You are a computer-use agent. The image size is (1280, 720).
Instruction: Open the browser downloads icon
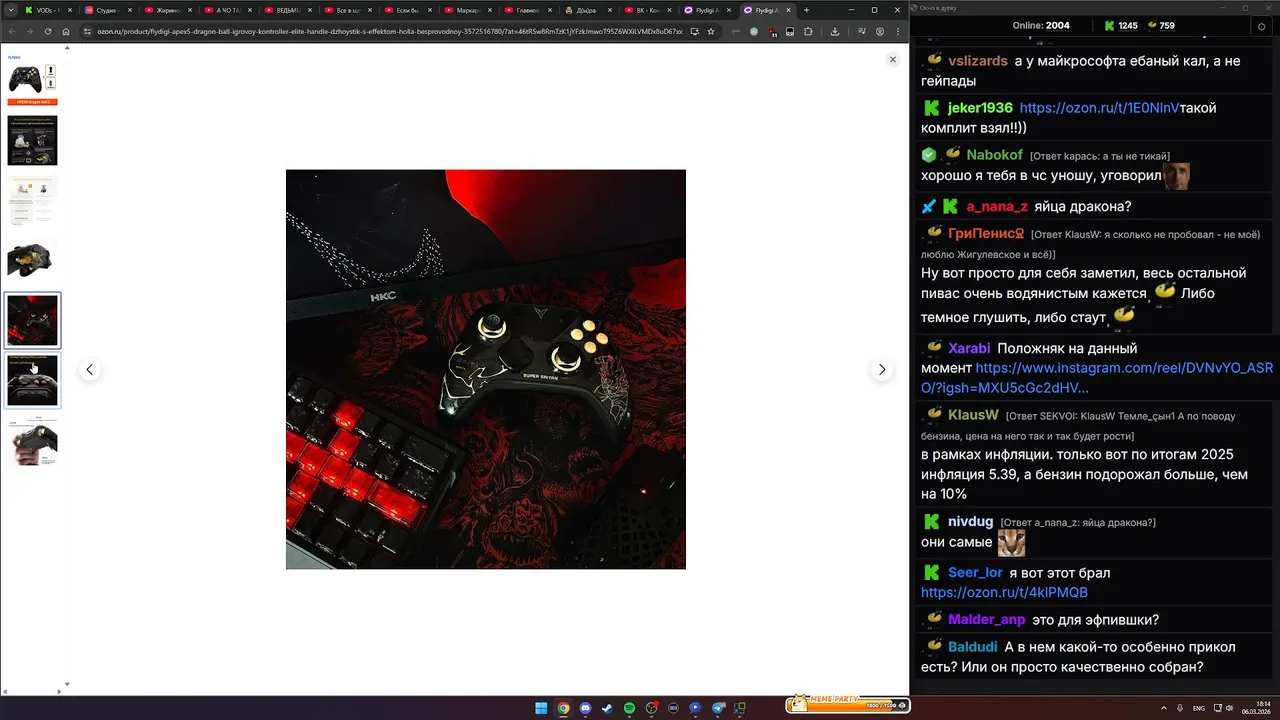835,31
